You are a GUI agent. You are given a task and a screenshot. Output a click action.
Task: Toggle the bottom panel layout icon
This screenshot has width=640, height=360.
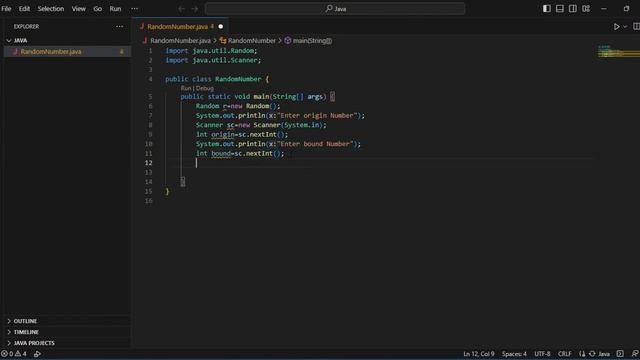tap(560, 9)
